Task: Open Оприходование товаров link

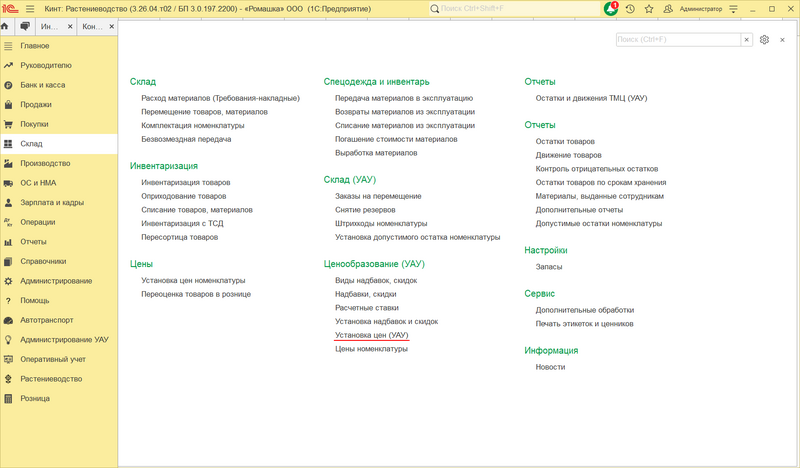Action: click(x=184, y=196)
